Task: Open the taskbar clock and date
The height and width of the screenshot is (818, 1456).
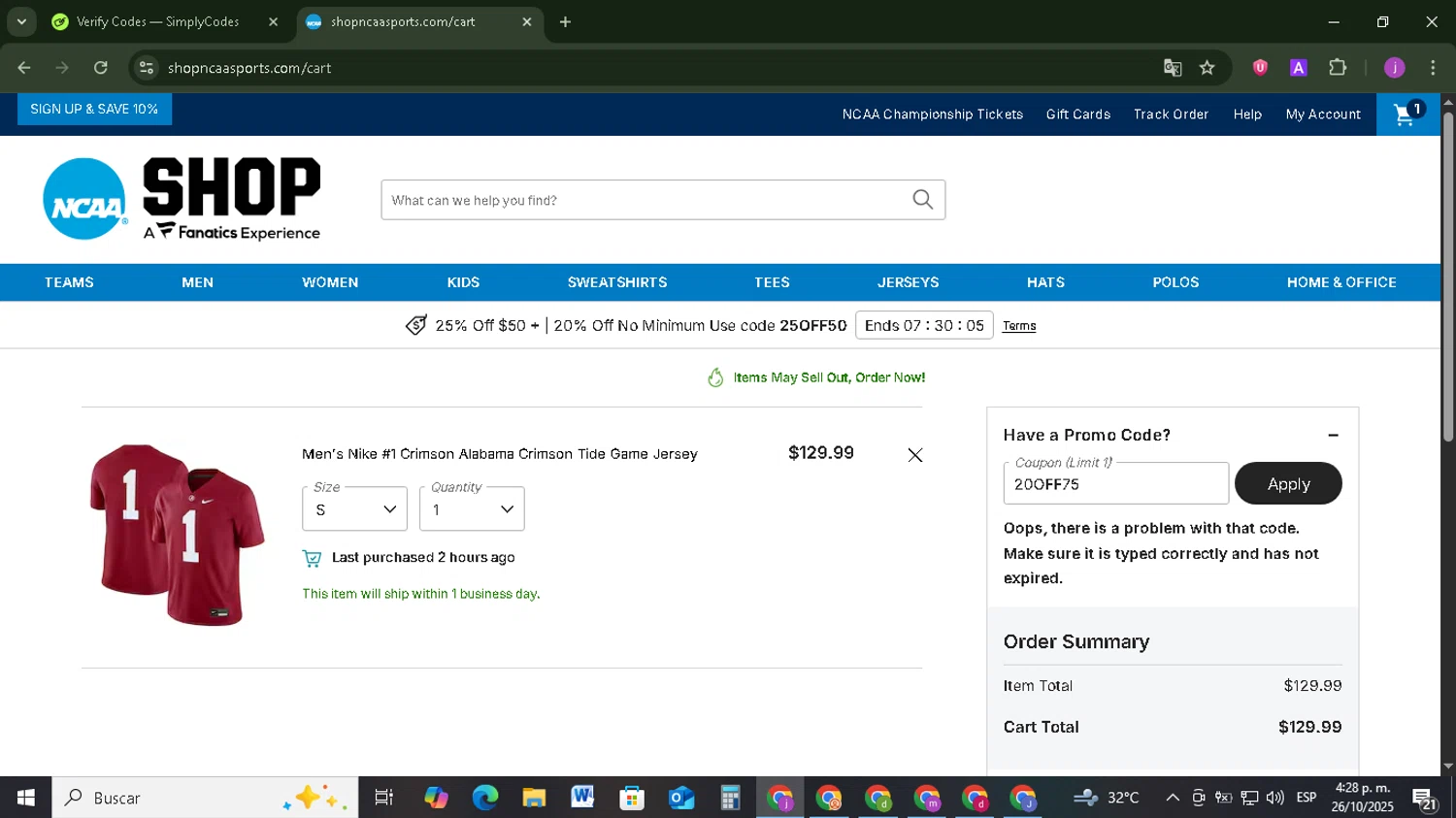Action: tap(1362, 798)
